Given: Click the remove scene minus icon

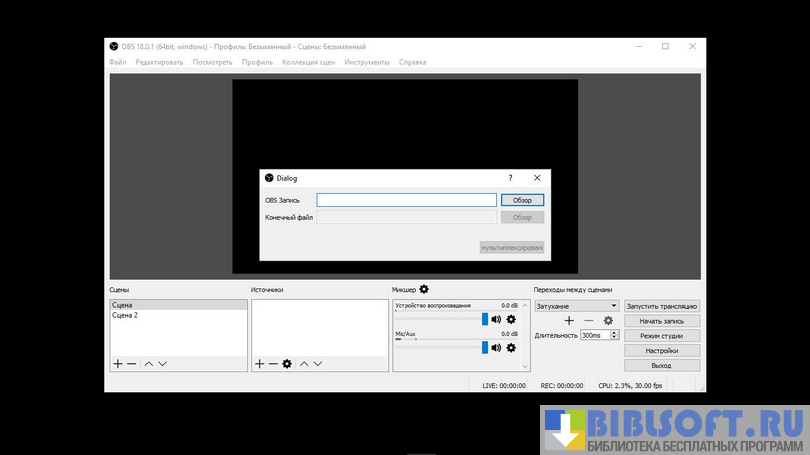Looking at the screenshot, I should [131, 364].
